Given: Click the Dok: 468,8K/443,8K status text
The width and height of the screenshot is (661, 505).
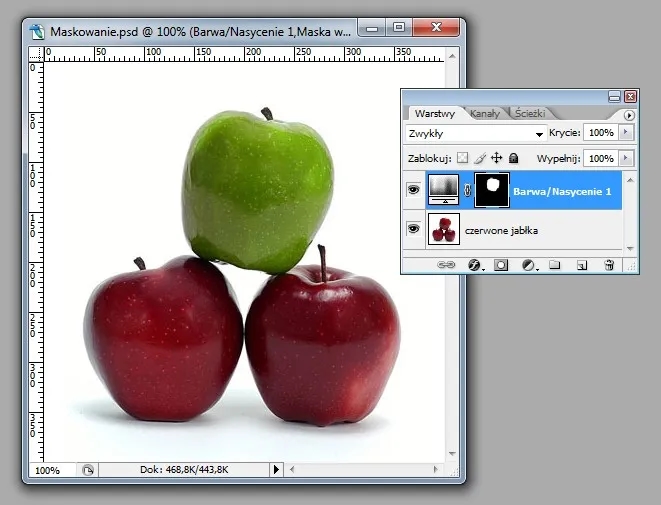Looking at the screenshot, I should tap(184, 470).
